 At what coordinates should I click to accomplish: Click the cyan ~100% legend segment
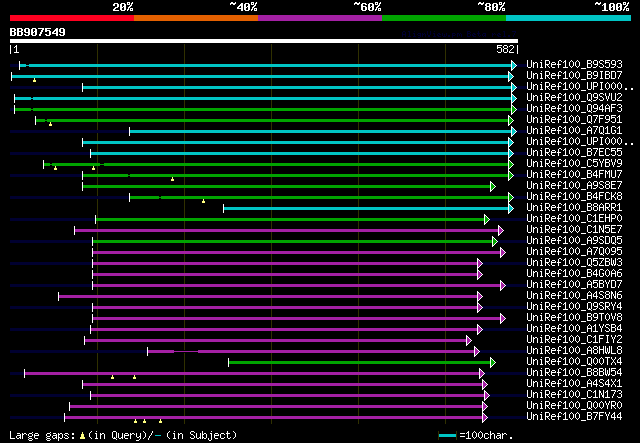click(568, 18)
